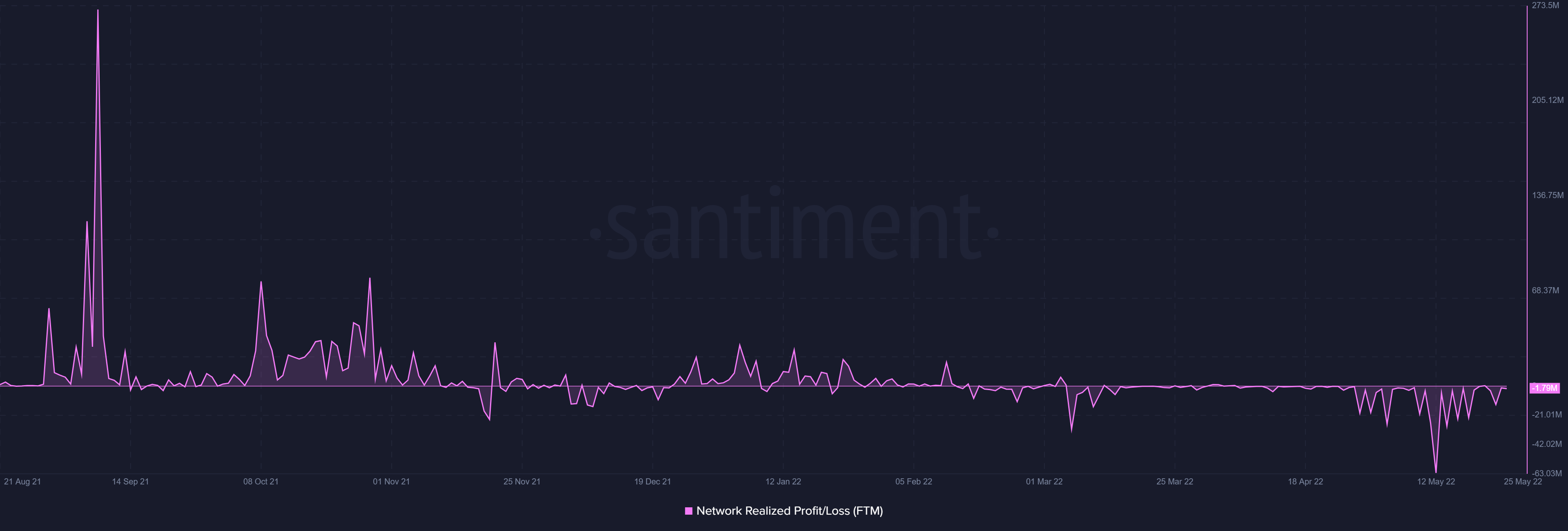Click the 21 Aug 21 date label
This screenshot has width=1568, height=531.
point(22,482)
